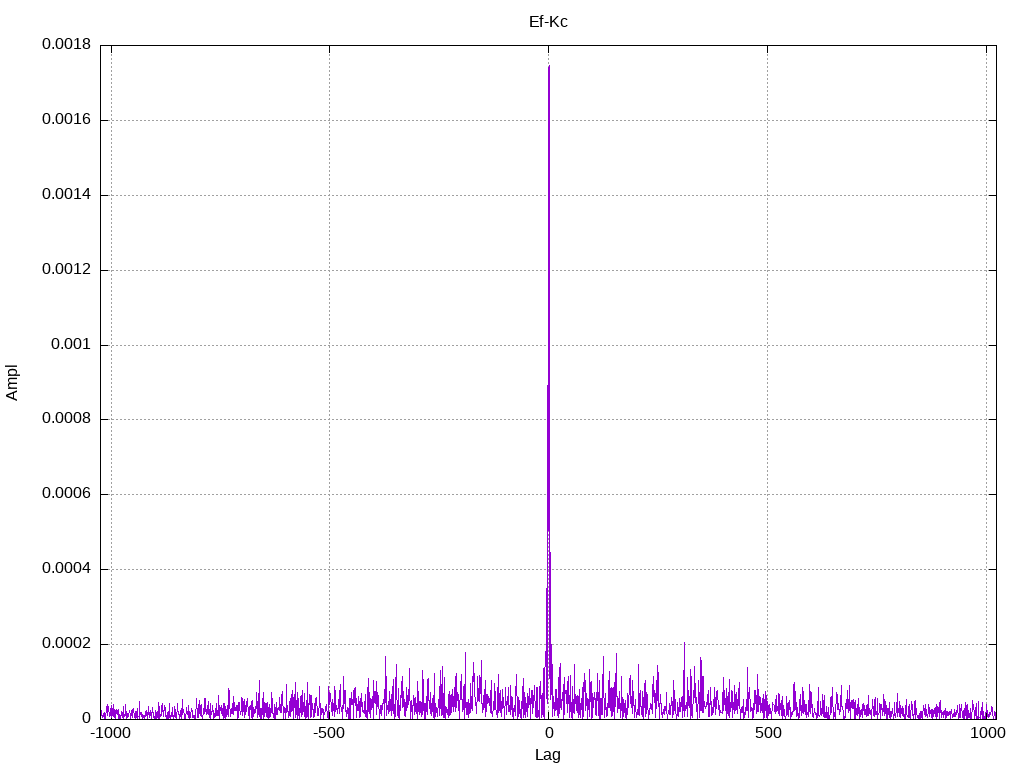Click the x-axis tick label "500"
Image resolution: width=1024 pixels, height=768 pixels.
click(x=768, y=733)
